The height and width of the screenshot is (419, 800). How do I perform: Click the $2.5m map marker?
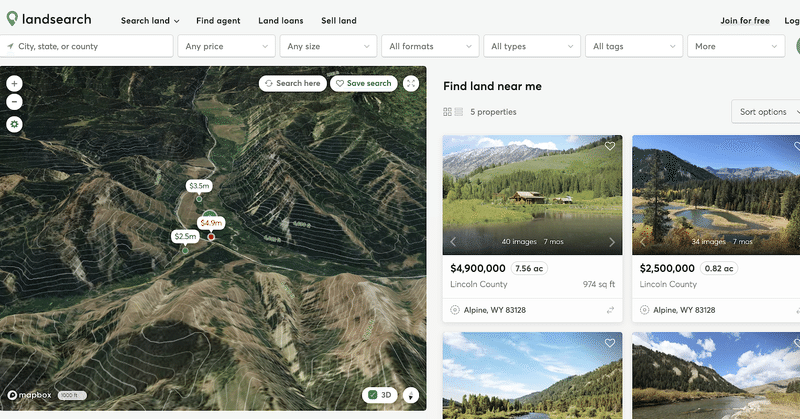tap(185, 236)
